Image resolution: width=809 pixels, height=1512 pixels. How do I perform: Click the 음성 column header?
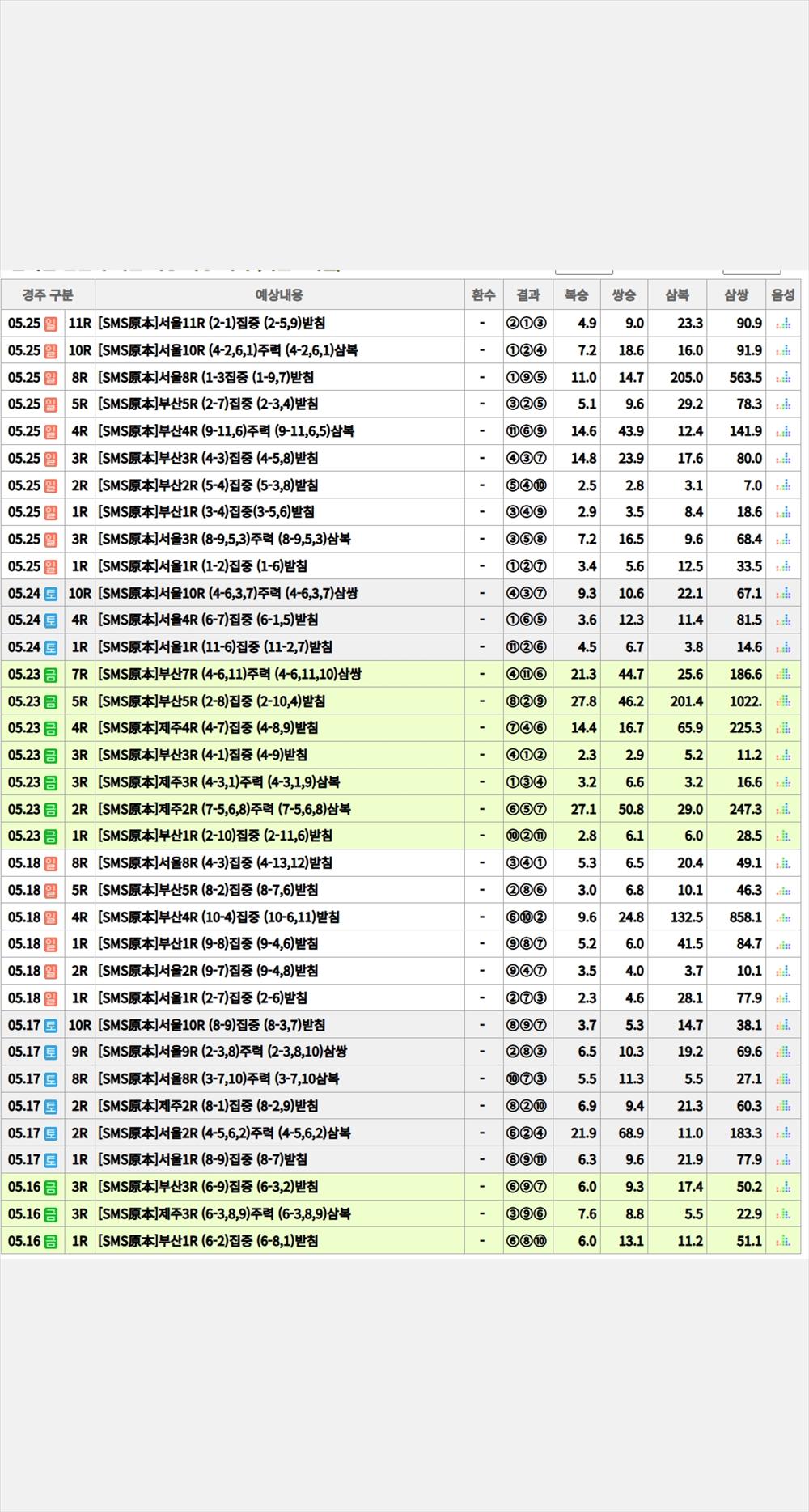pos(783,295)
